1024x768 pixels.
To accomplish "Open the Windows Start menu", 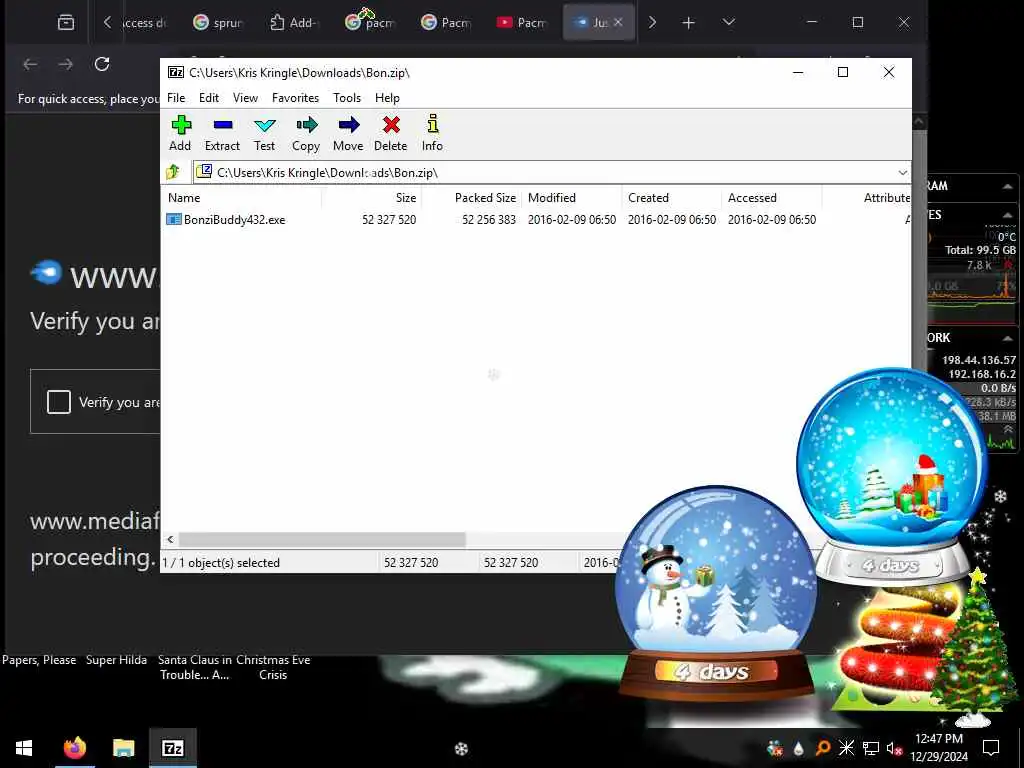I will tap(24, 748).
